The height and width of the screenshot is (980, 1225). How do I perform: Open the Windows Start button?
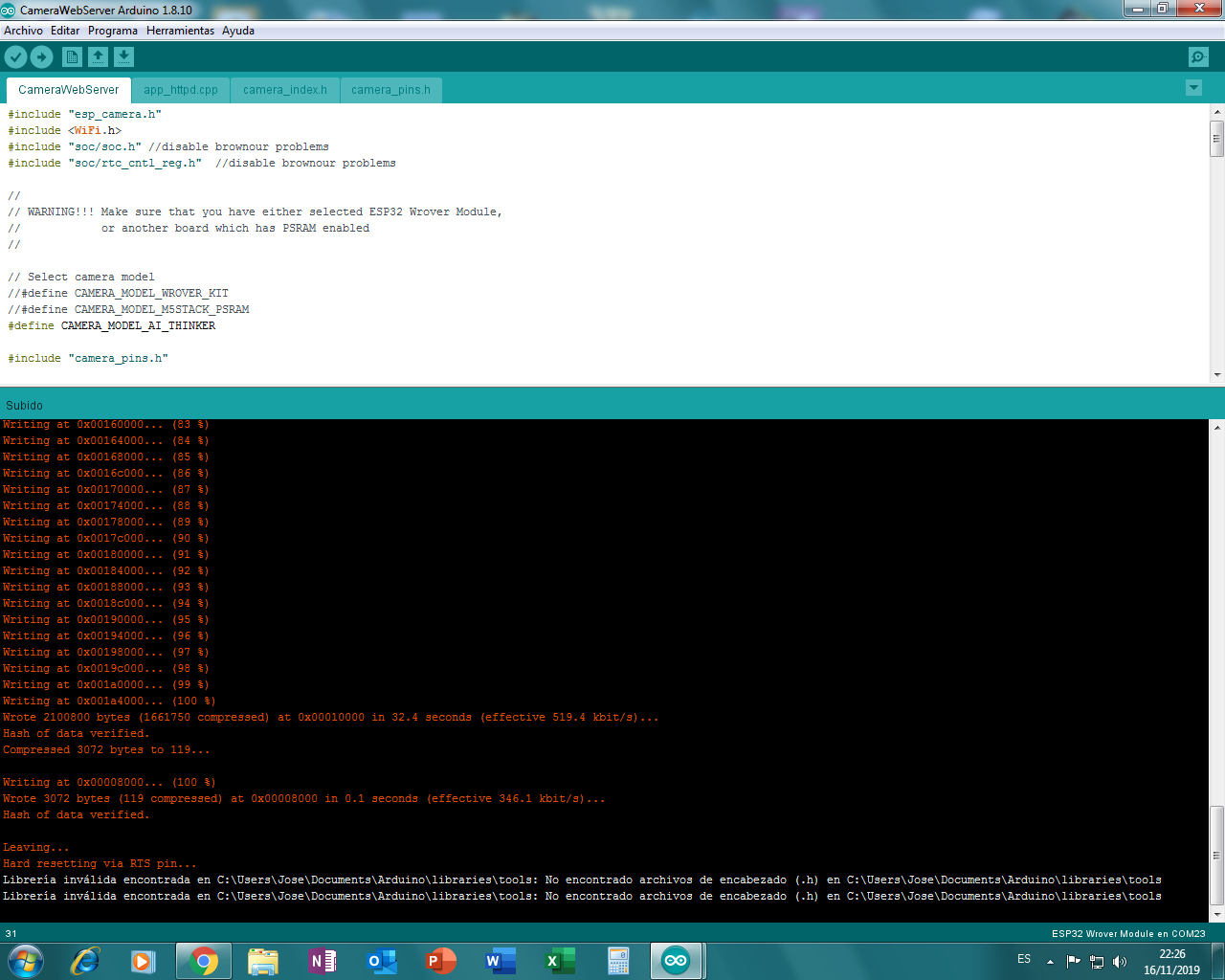coord(26,961)
